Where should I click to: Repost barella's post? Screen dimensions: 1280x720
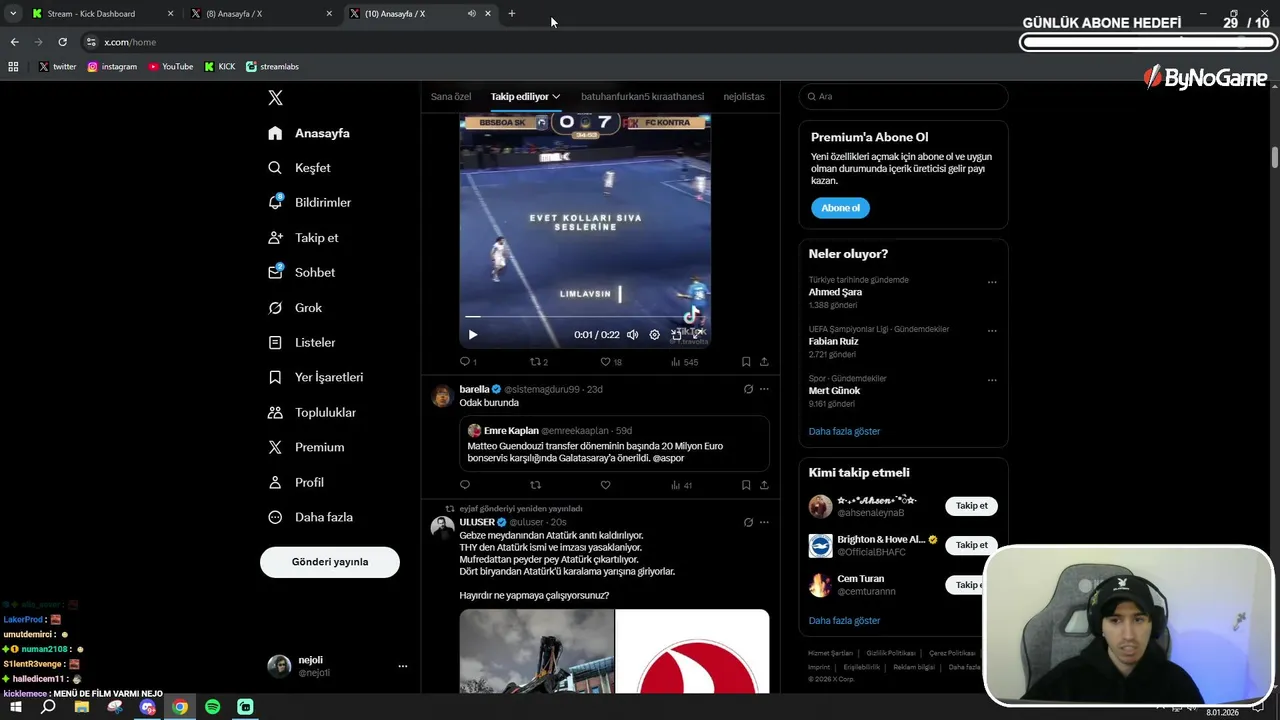click(x=535, y=485)
